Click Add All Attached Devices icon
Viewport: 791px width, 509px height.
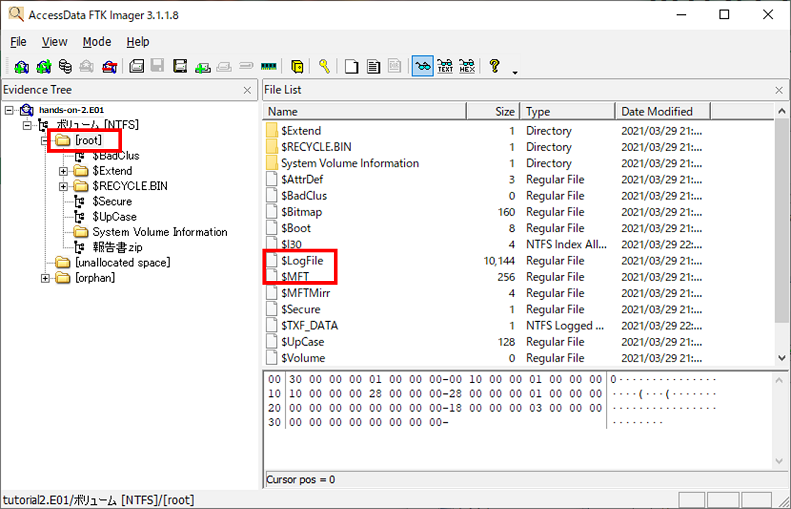click(x=44, y=67)
